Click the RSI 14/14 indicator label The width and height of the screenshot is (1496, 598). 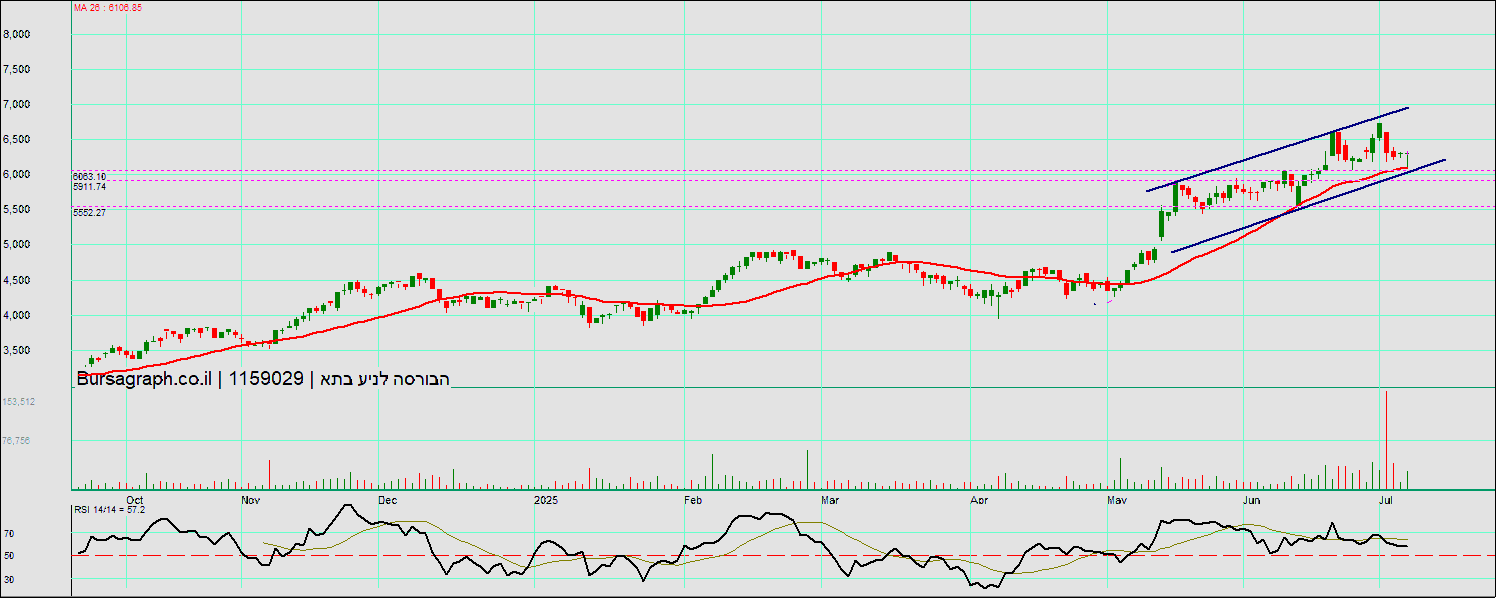pos(109,509)
